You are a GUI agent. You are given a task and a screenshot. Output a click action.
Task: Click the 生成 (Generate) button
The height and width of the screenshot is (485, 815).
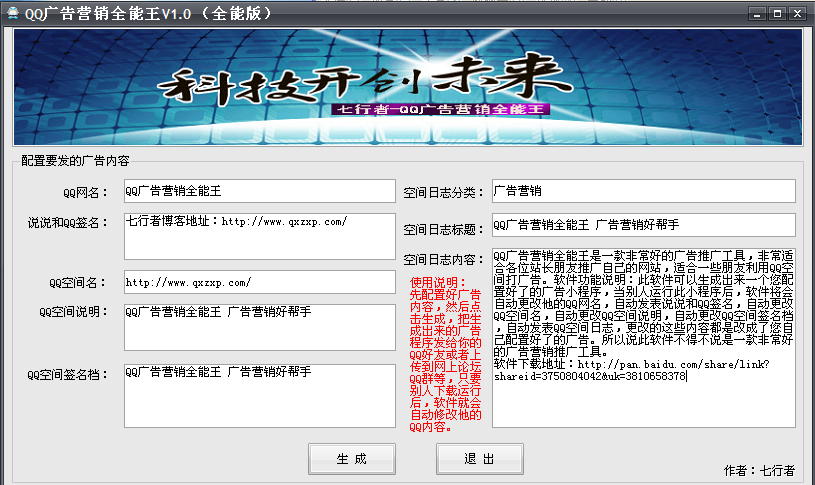[352, 458]
